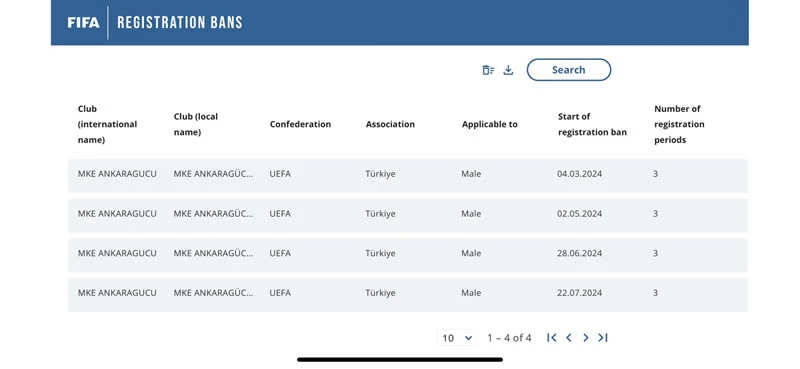The height and width of the screenshot is (369, 800).
Task: Click the Number of registration periods header
Action: click(679, 124)
